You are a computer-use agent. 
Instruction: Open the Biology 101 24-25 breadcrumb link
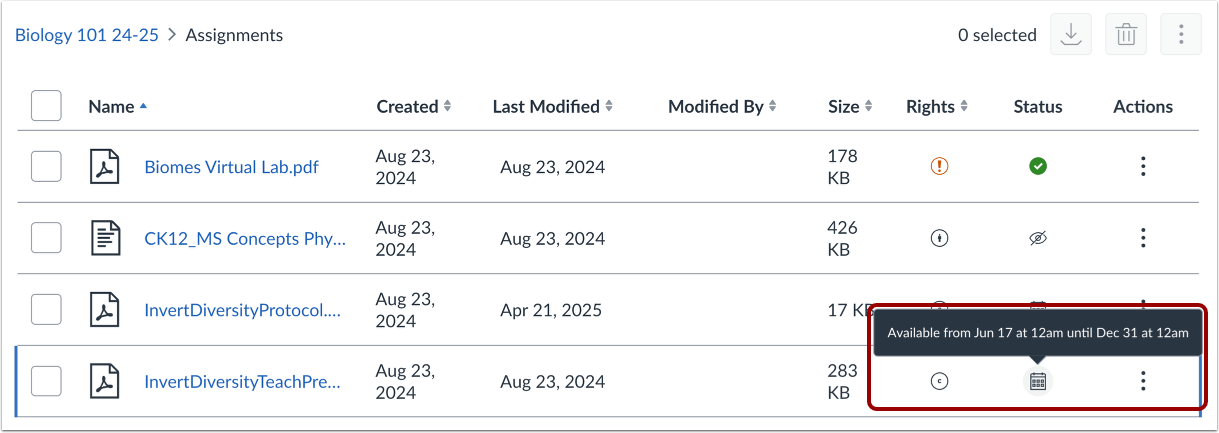87,35
